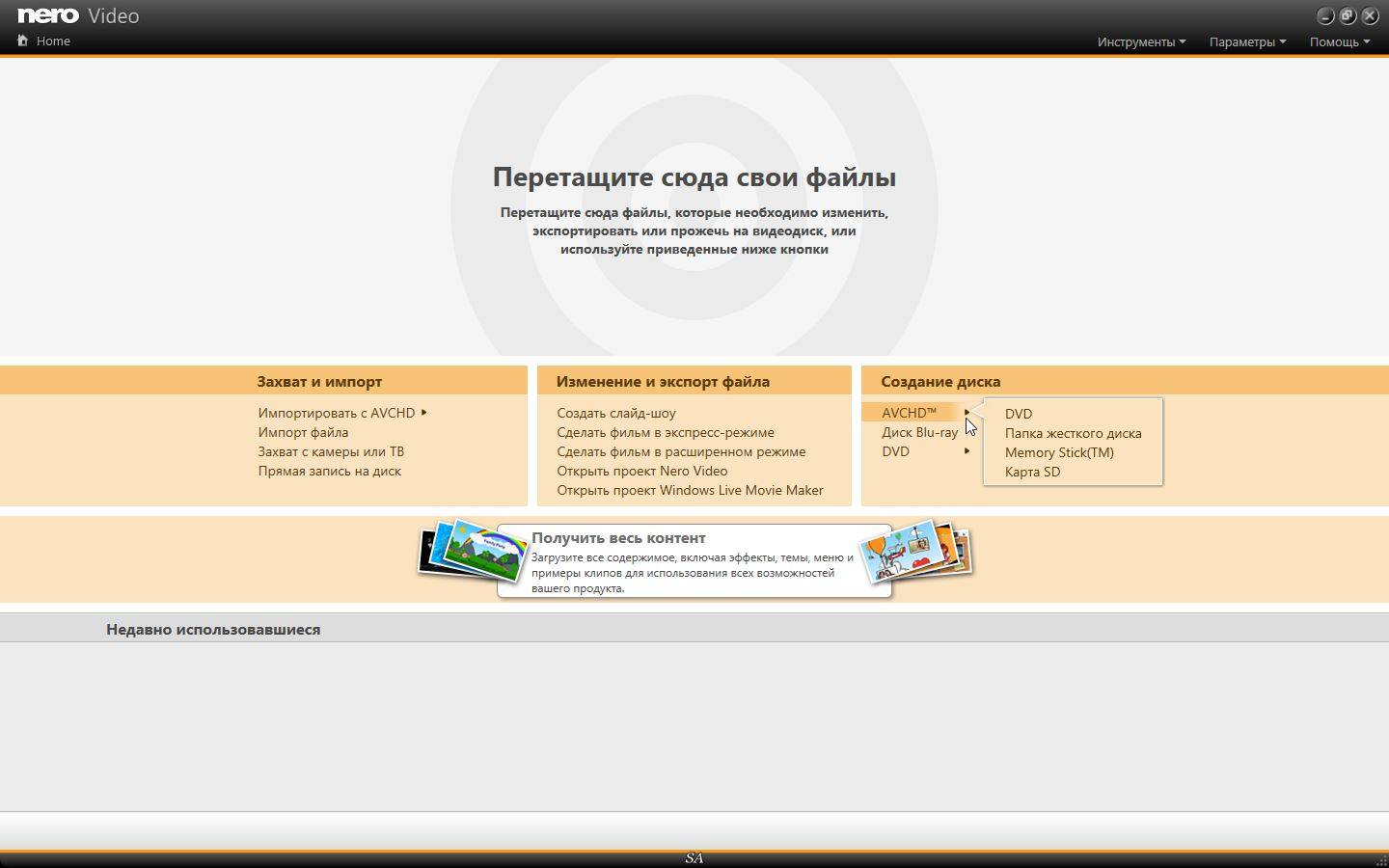Choose Memory Stick(TM) in AVCHD submenu
This screenshot has width=1389, height=868.
point(1059,452)
